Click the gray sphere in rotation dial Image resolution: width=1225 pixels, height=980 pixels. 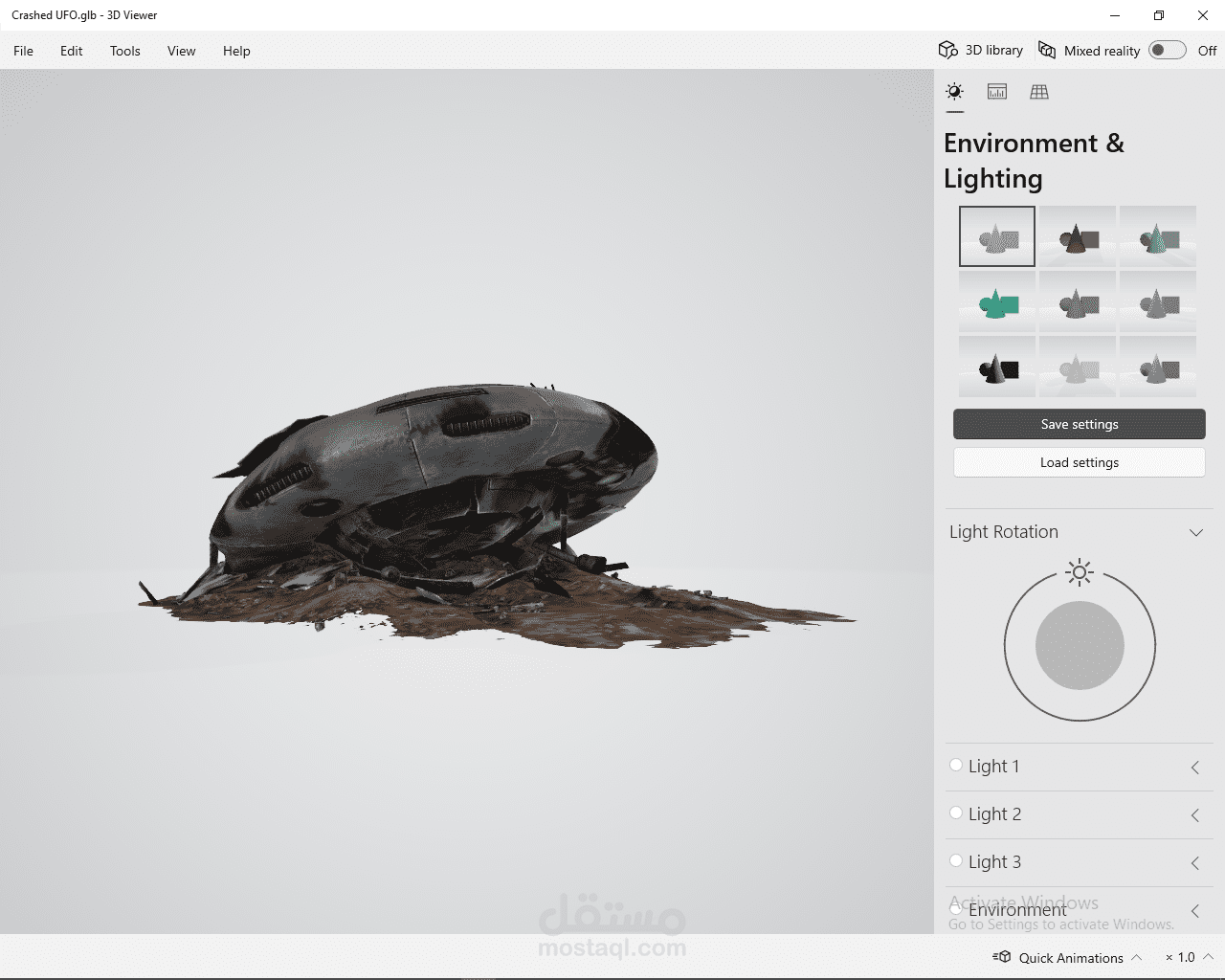pyautogui.click(x=1080, y=646)
